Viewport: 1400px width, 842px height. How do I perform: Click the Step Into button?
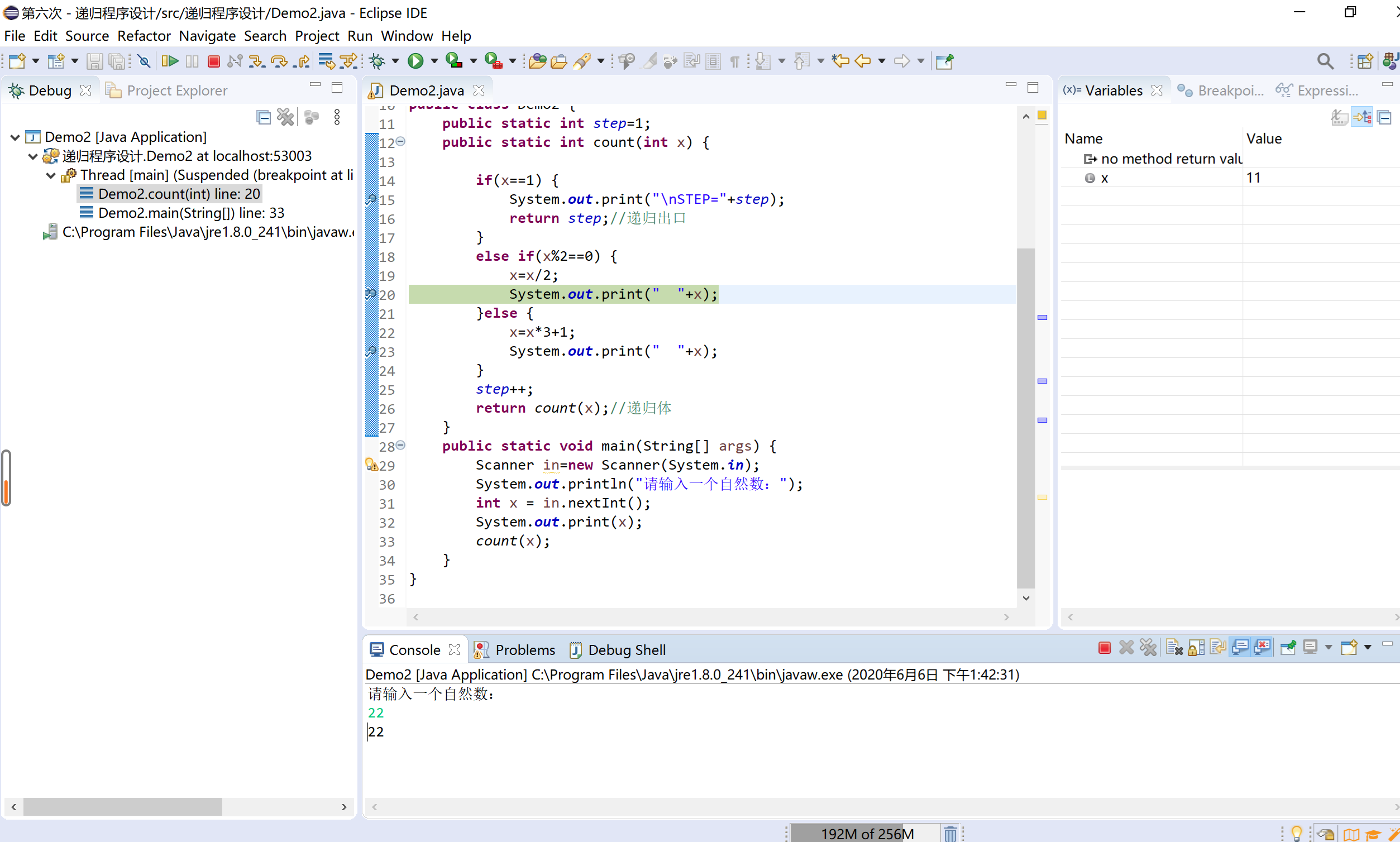pos(256,61)
